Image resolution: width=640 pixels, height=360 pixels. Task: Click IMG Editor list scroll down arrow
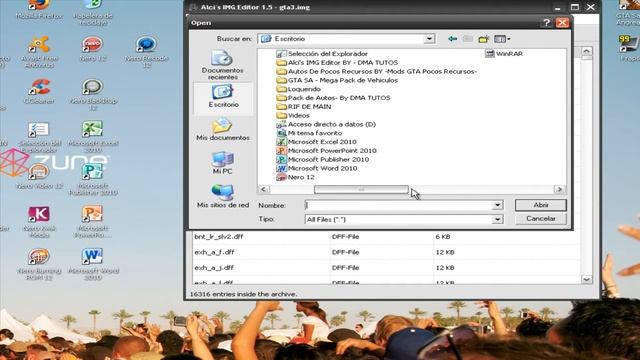pyautogui.click(x=587, y=280)
